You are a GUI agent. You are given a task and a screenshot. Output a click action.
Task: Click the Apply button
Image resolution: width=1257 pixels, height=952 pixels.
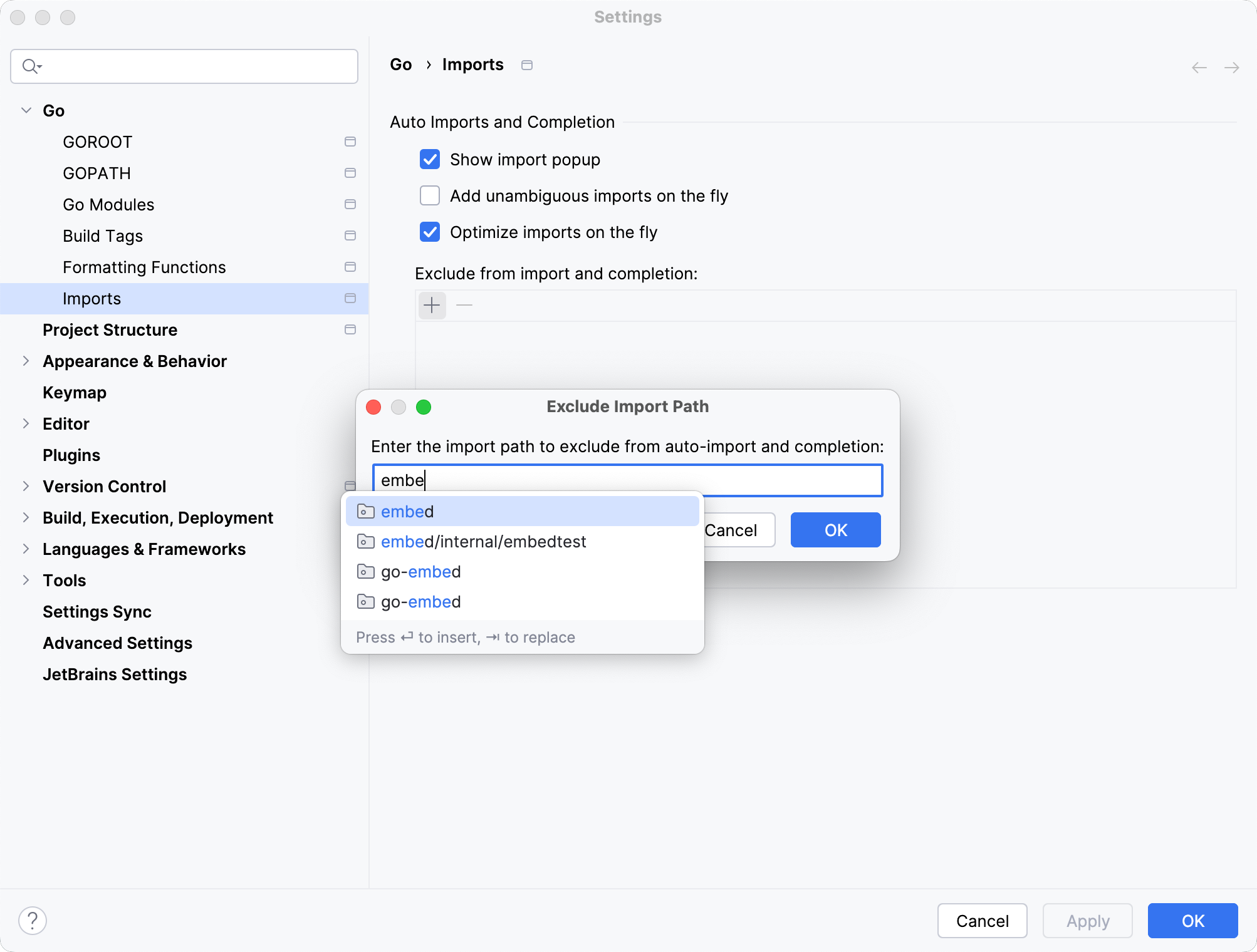coord(1087,921)
